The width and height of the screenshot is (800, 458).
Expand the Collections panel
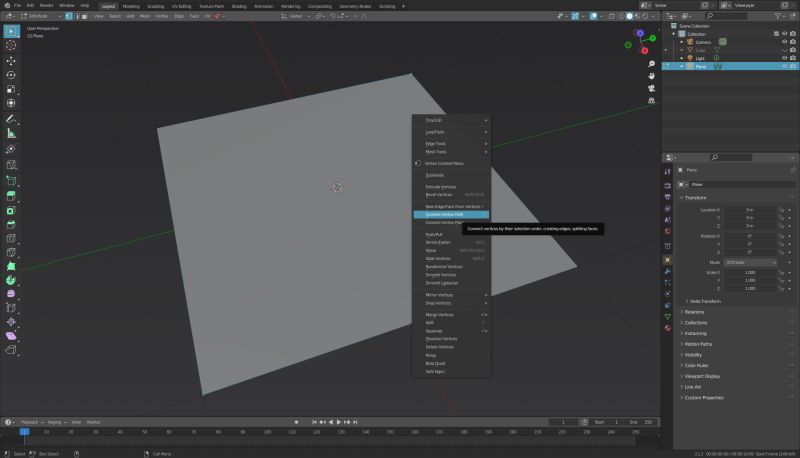click(695, 323)
